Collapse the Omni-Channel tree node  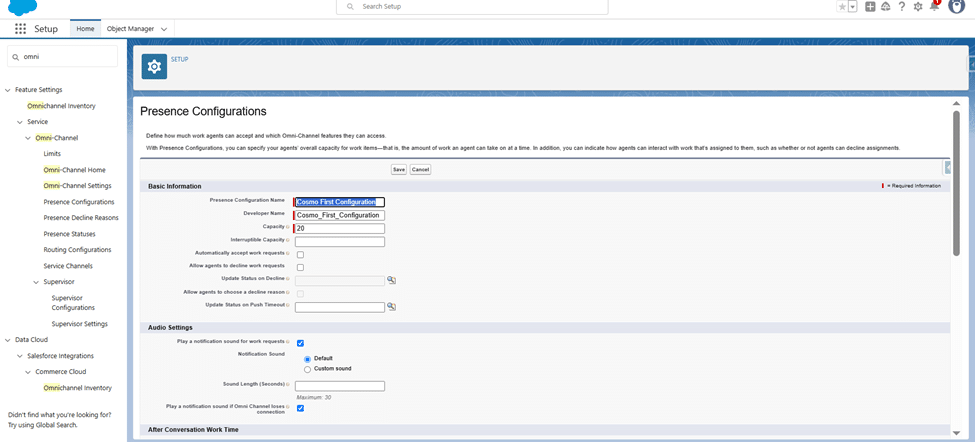coord(28,138)
